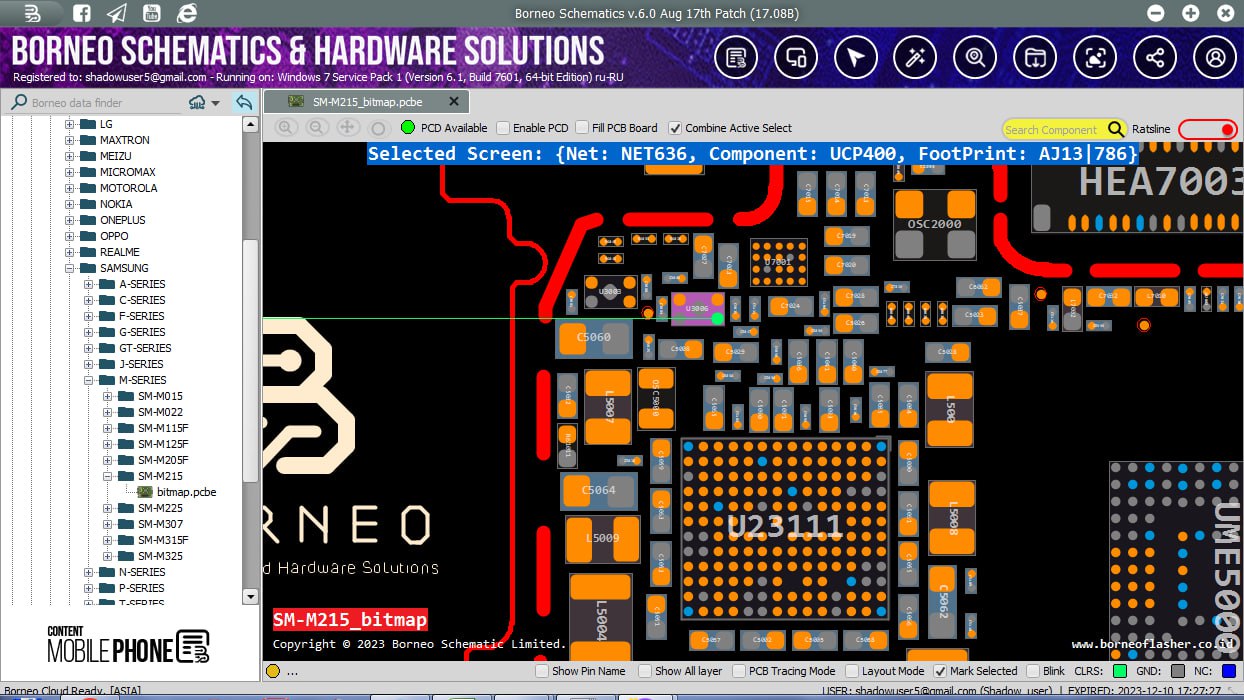Zoom out of the PCB view

317,128
